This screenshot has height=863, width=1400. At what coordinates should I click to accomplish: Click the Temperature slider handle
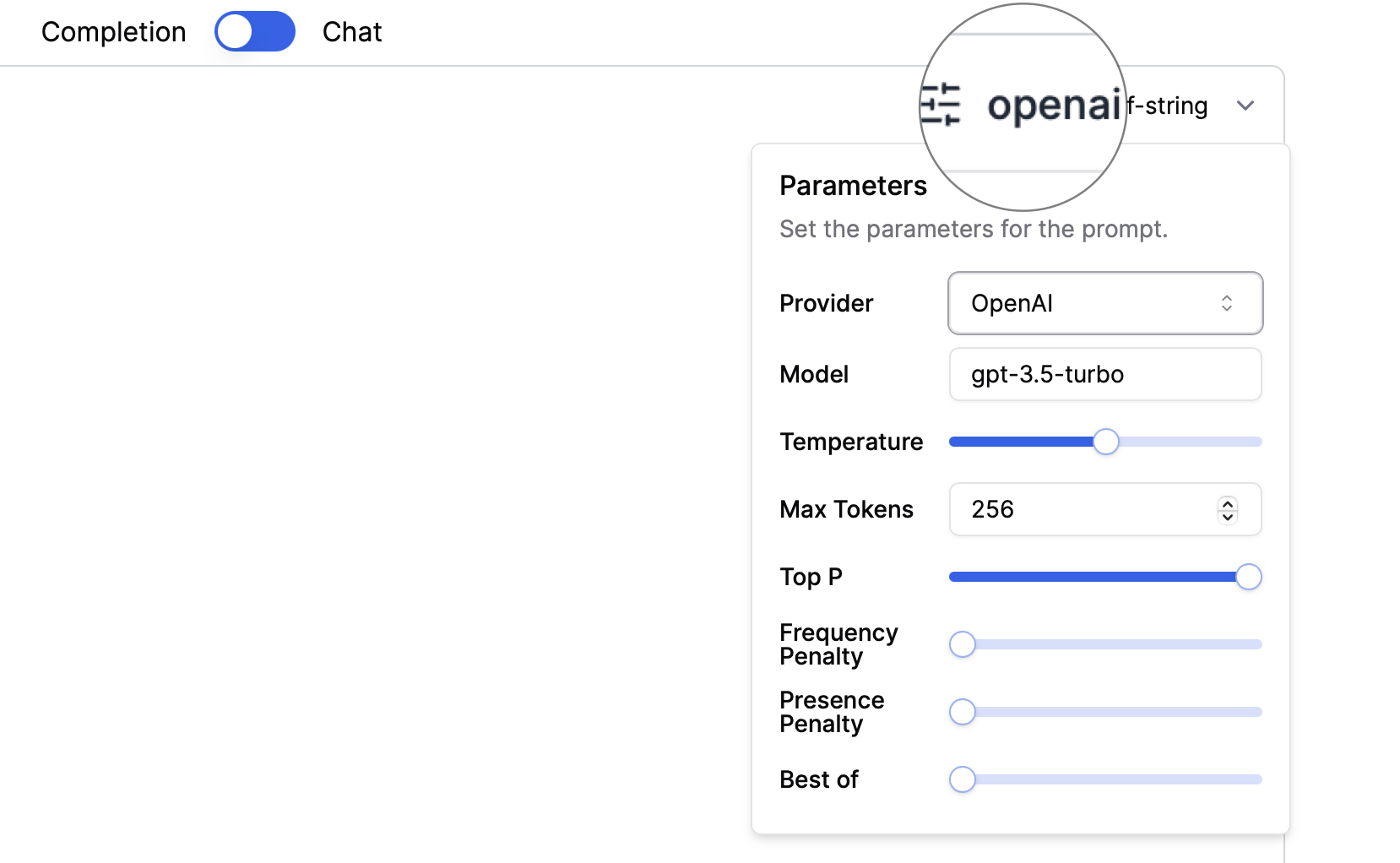1105,442
